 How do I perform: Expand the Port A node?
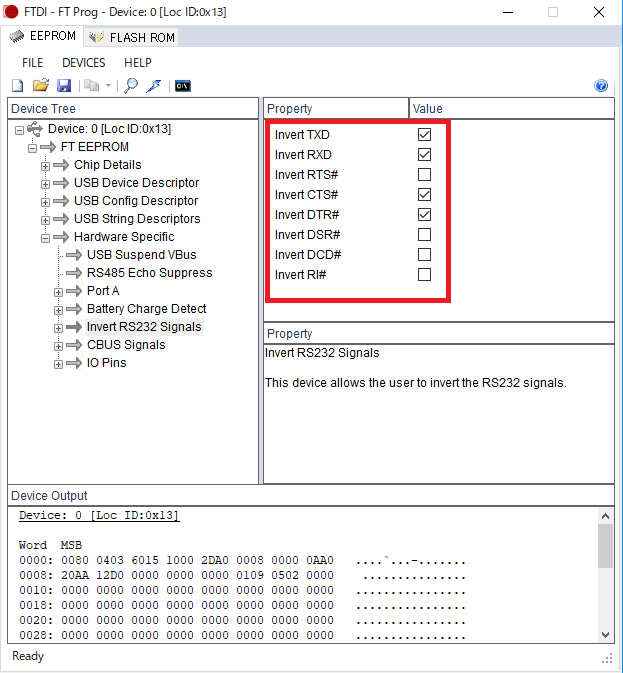[58, 293]
